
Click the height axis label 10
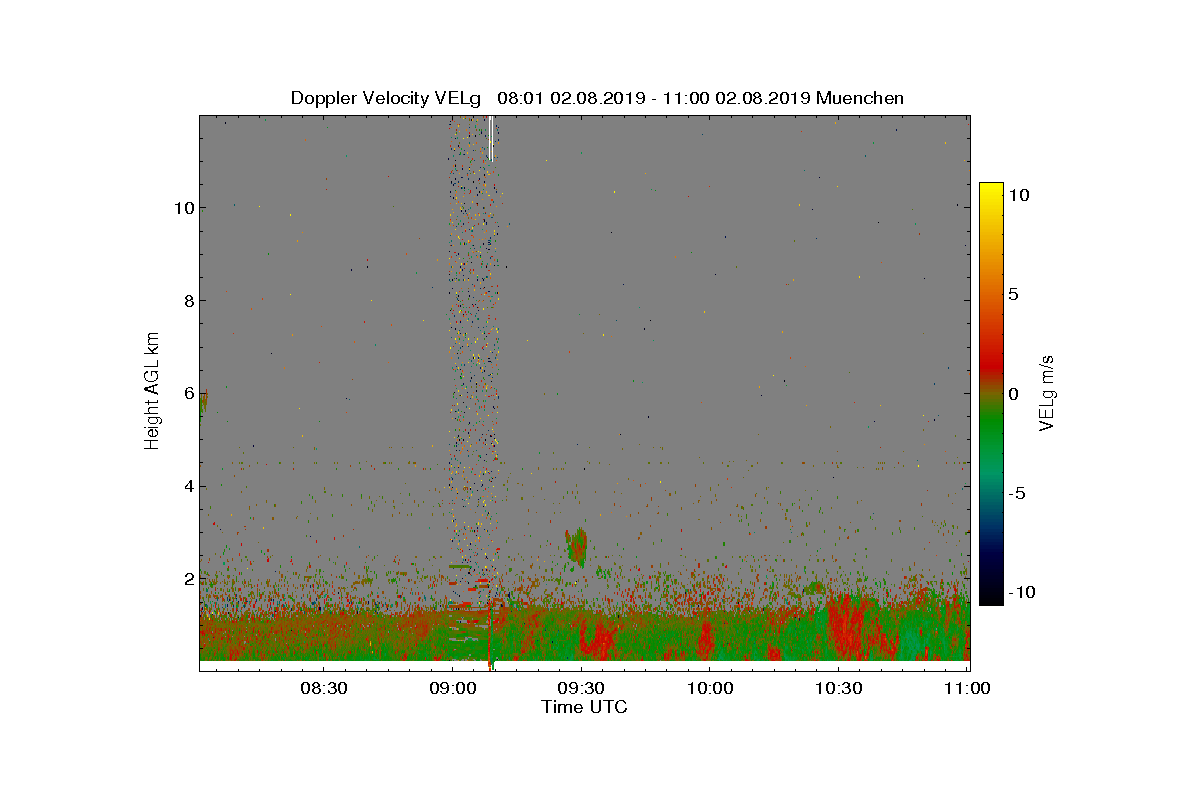coord(182,208)
